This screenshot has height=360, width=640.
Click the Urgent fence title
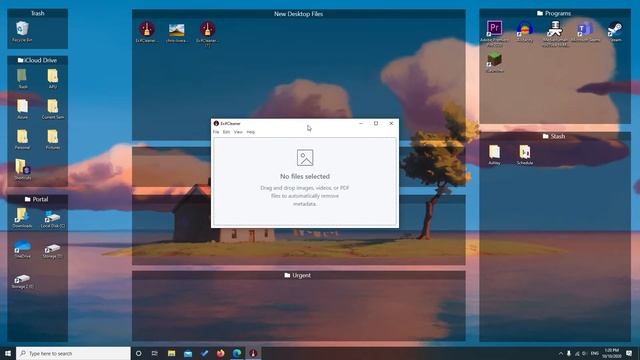tap(298, 276)
